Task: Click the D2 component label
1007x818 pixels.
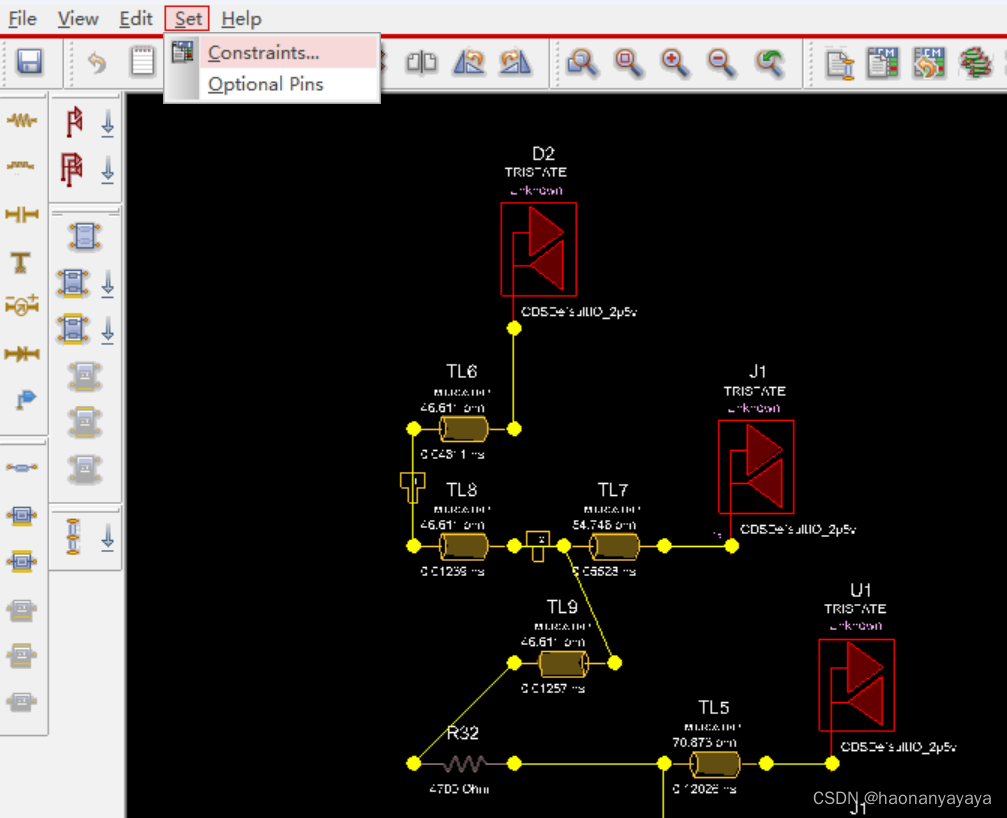Action: 543,153
